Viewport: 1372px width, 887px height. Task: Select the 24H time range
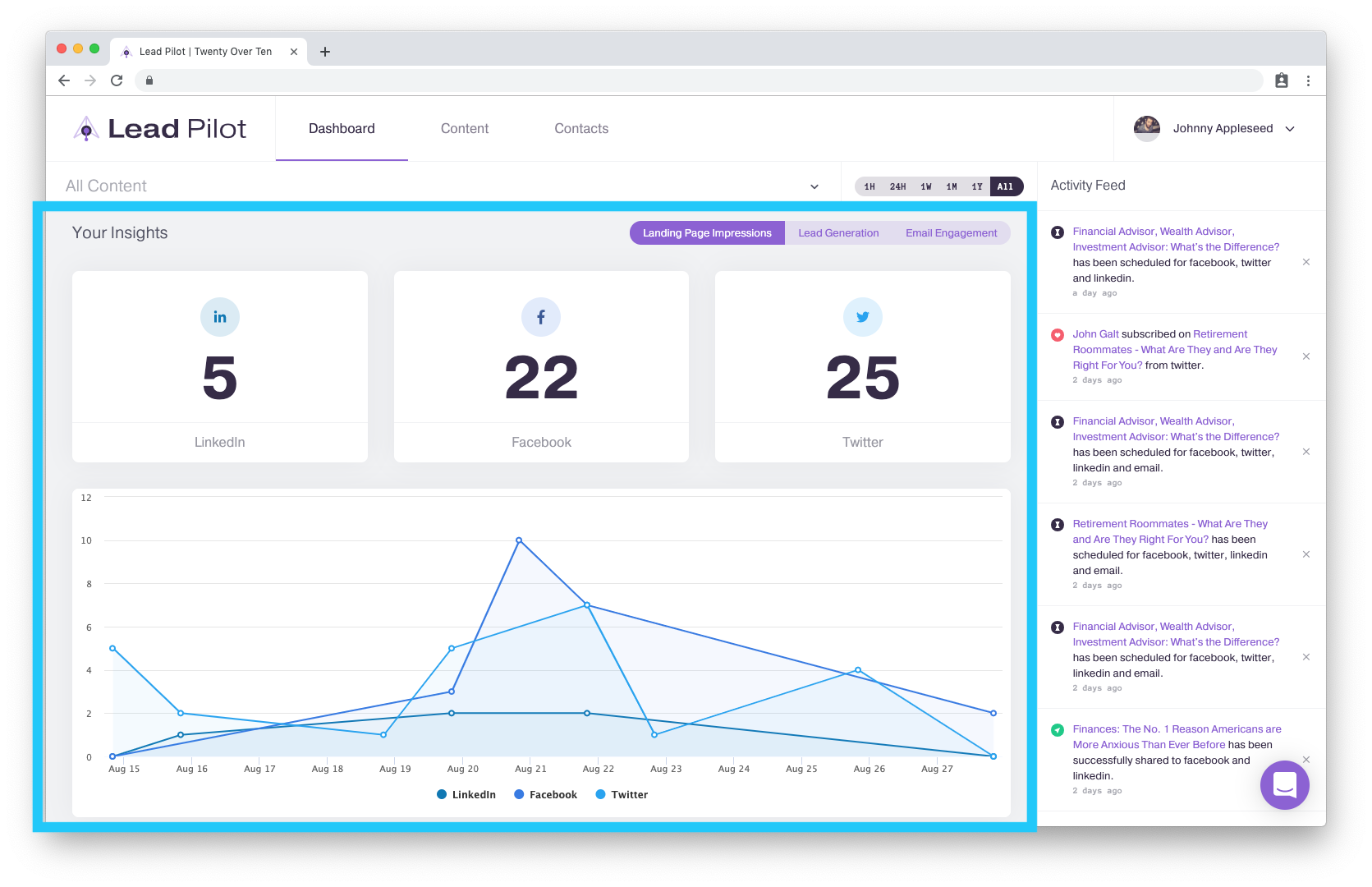(x=897, y=186)
